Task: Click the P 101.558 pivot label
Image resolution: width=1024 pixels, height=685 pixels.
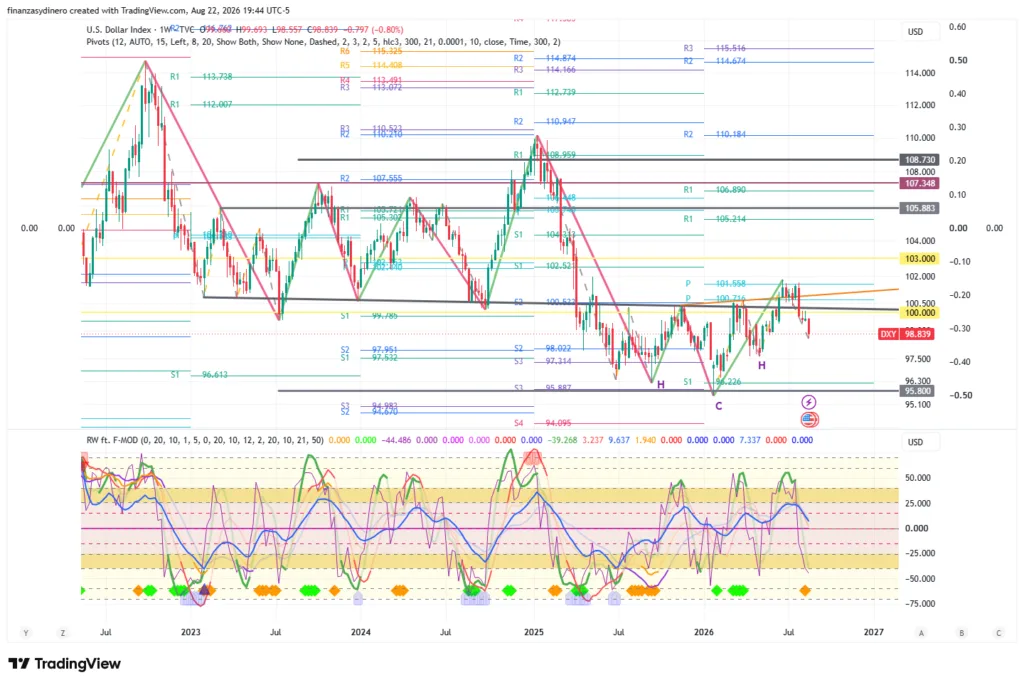Action: 716,284
